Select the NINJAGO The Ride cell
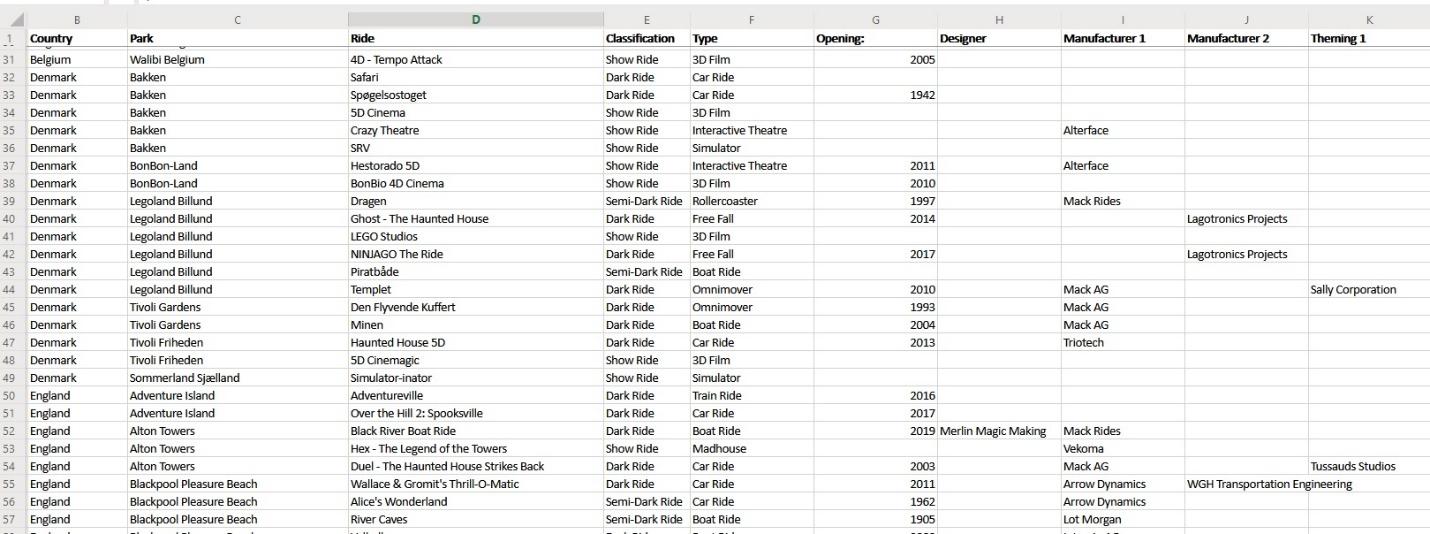The image size is (1430, 534). [x=476, y=254]
